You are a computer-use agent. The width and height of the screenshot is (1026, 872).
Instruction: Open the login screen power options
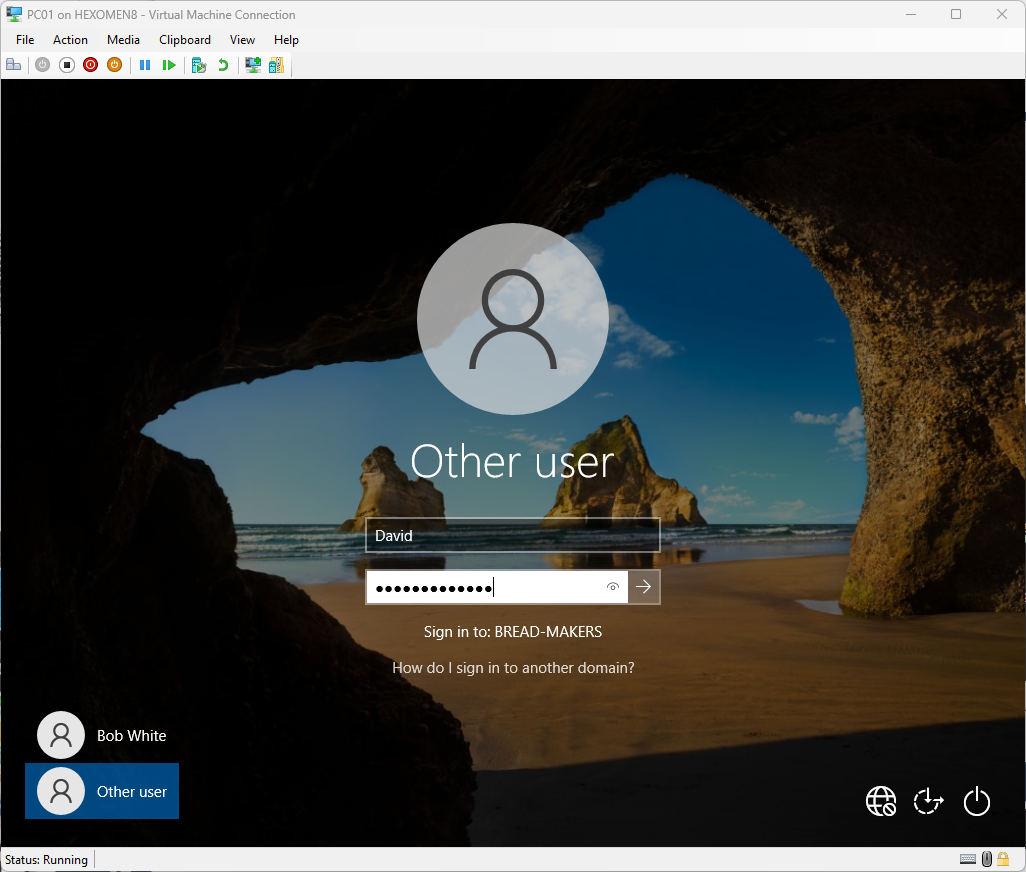coord(976,801)
